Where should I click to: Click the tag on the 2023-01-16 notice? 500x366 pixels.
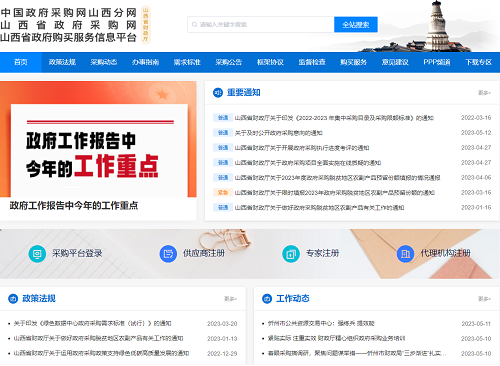tap(223, 208)
